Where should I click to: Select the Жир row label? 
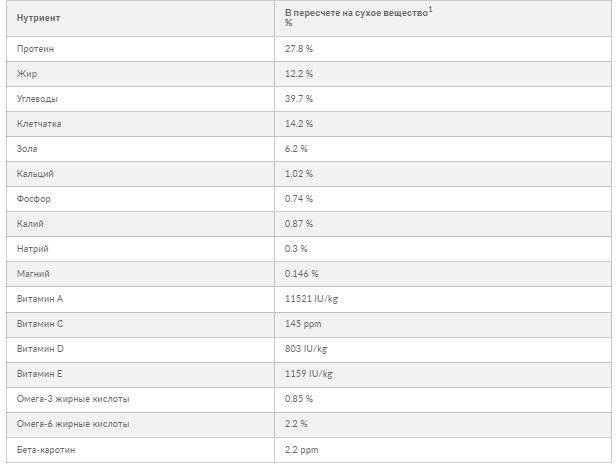pyautogui.click(x=27, y=74)
